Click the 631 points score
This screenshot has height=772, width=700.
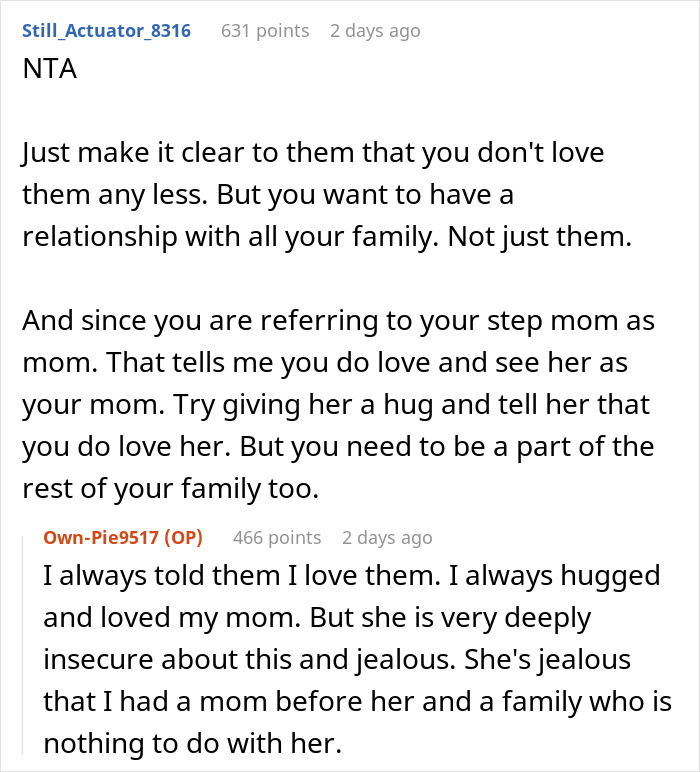tap(265, 31)
